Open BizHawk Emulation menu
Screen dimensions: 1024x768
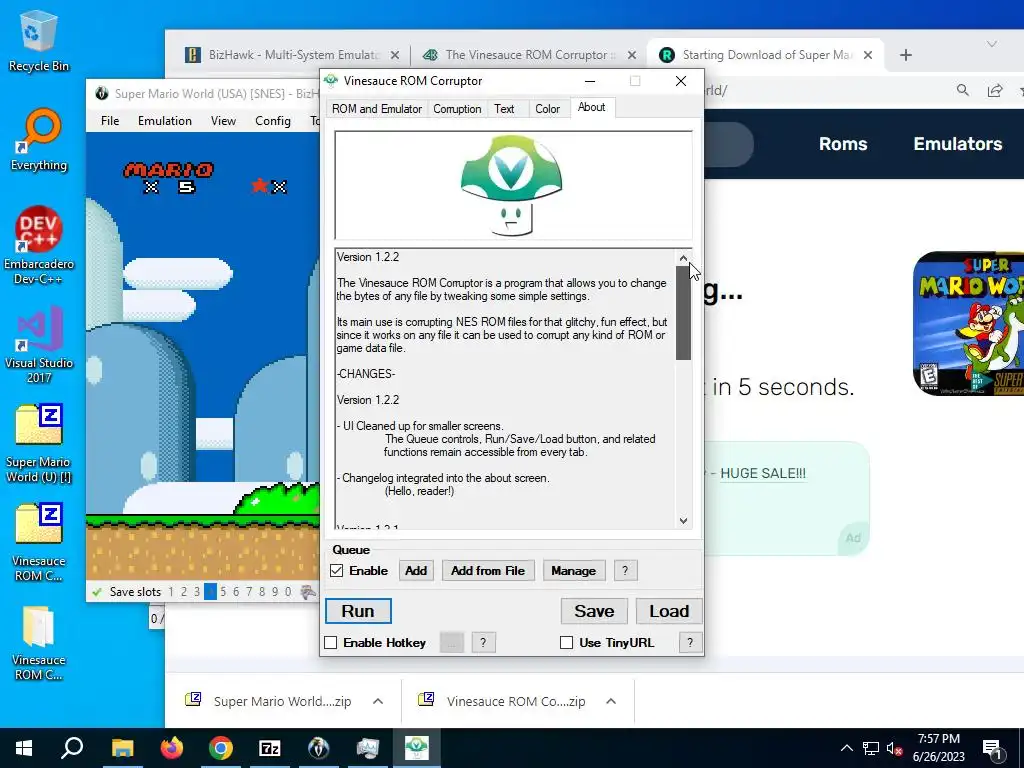click(x=165, y=121)
